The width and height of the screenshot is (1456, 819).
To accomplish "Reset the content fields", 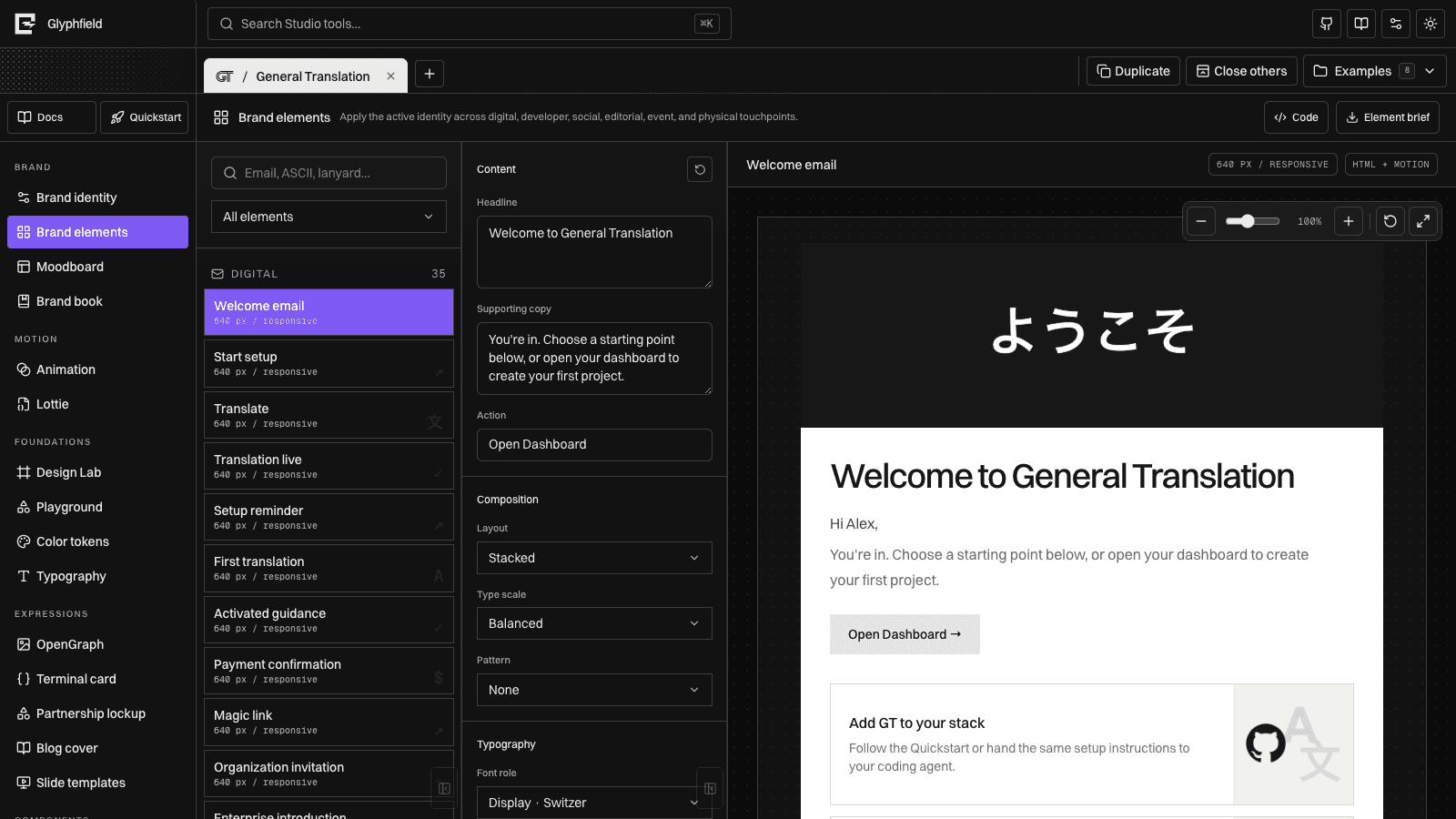I will pos(700,169).
